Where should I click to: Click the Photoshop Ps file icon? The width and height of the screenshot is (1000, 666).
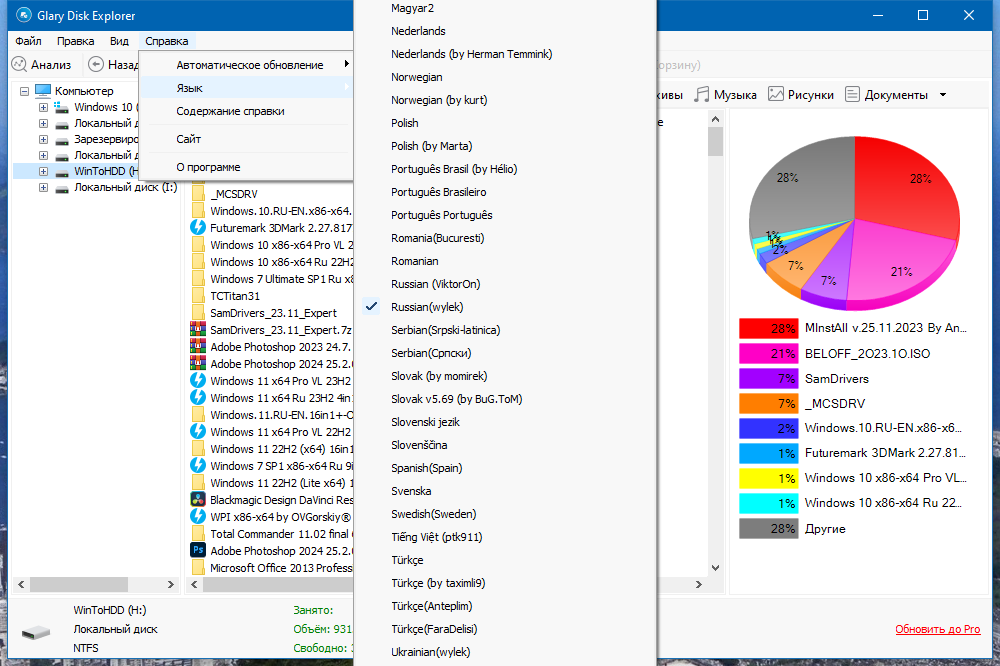[x=198, y=551]
